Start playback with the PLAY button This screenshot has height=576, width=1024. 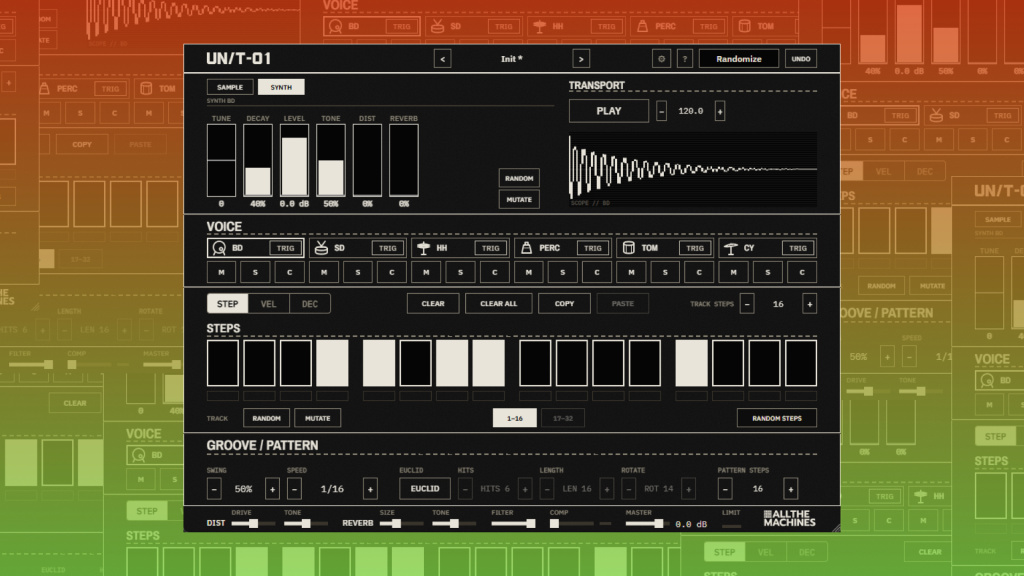coord(609,111)
